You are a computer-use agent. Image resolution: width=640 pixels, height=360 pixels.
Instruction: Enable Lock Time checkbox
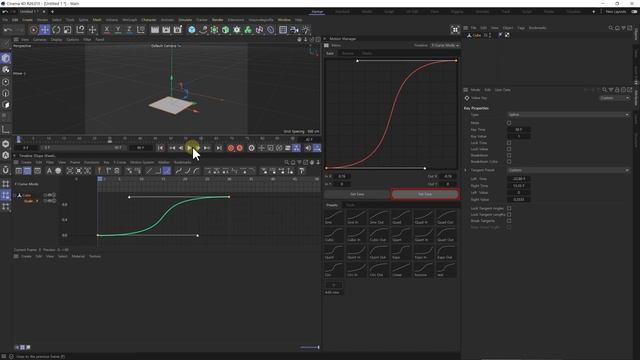(509, 143)
